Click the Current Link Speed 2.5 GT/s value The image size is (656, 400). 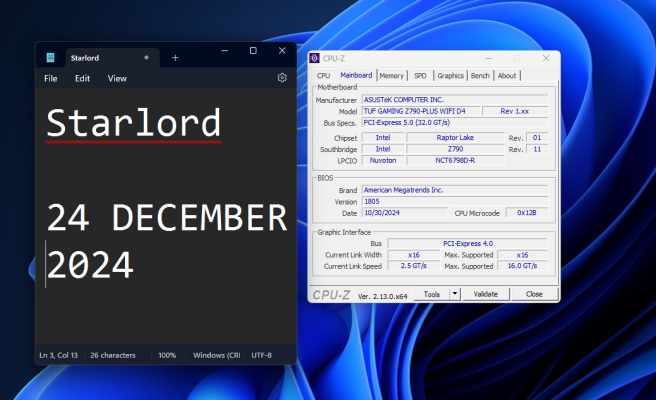(413, 266)
